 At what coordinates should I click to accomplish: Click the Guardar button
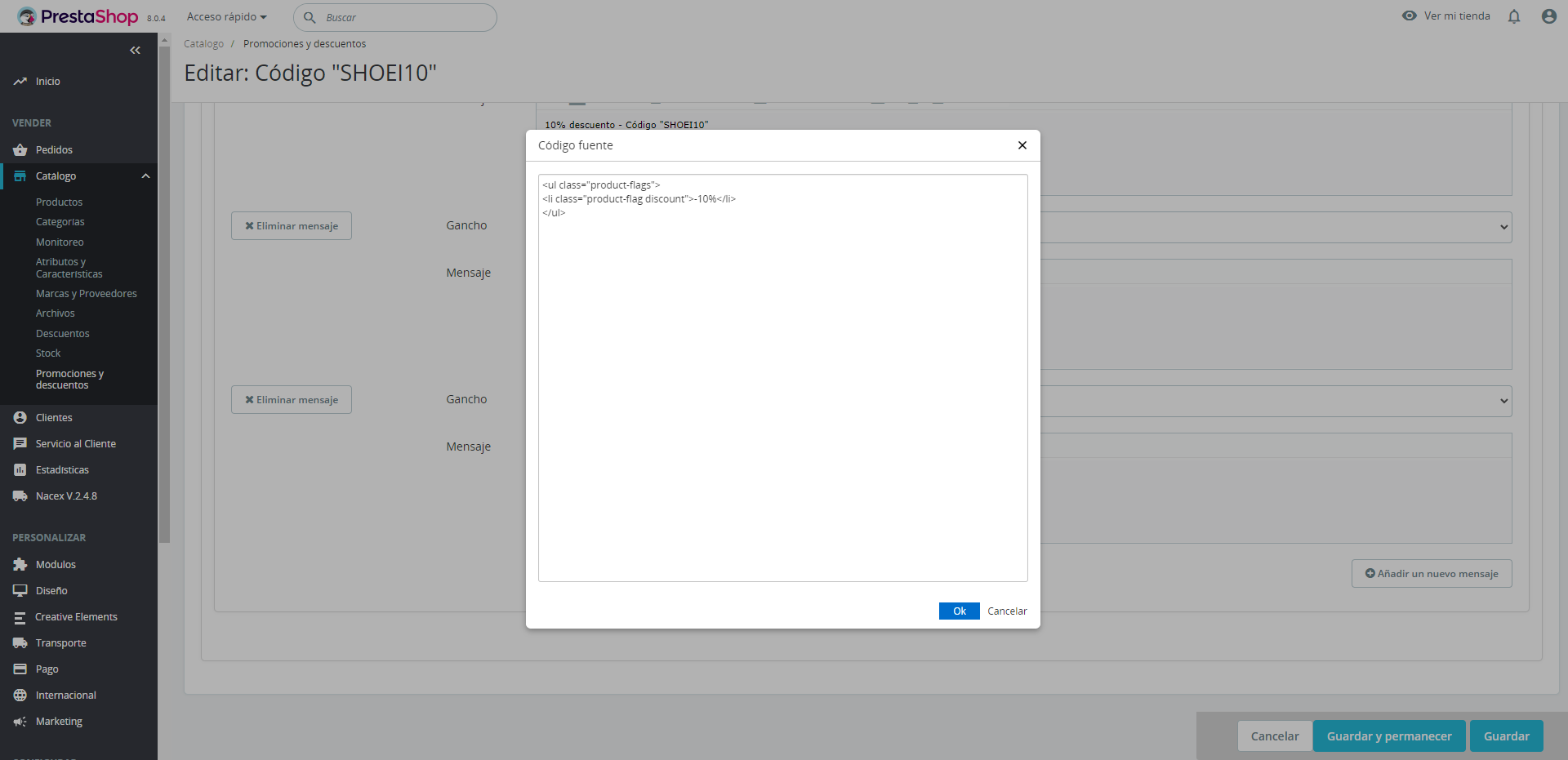pyautogui.click(x=1506, y=736)
